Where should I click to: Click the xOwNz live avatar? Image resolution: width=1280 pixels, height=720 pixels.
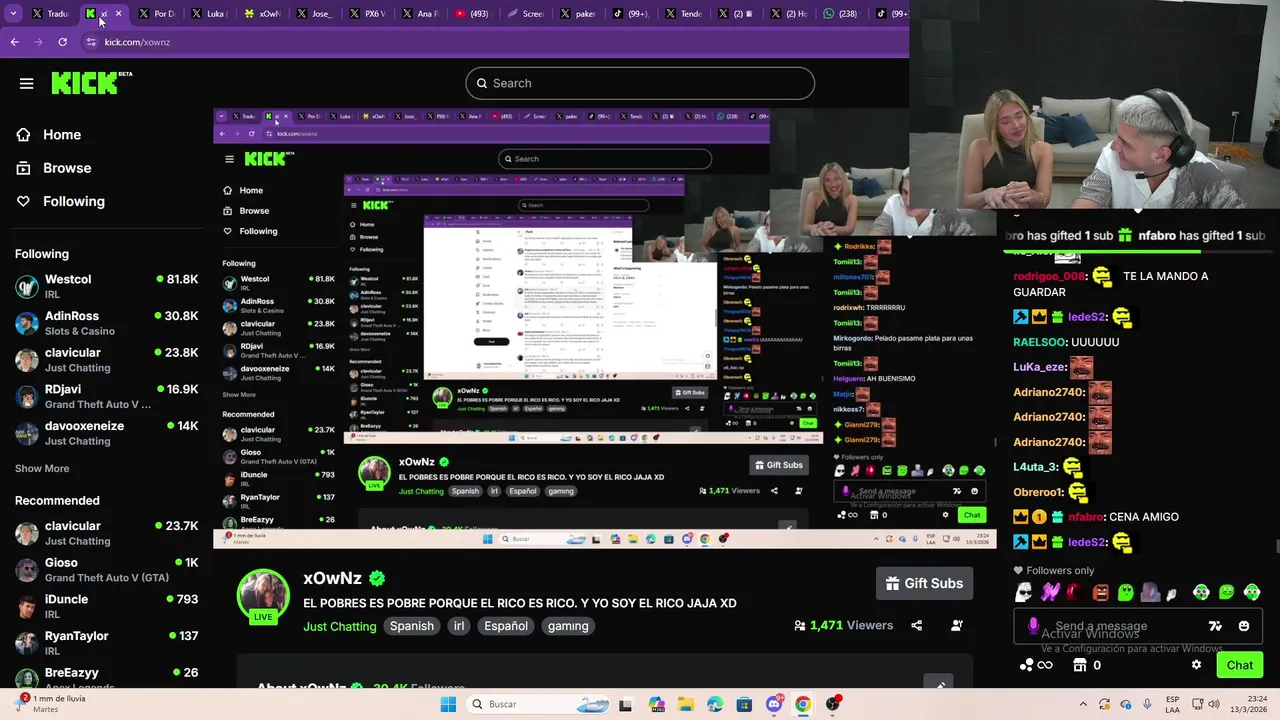[x=263, y=597]
